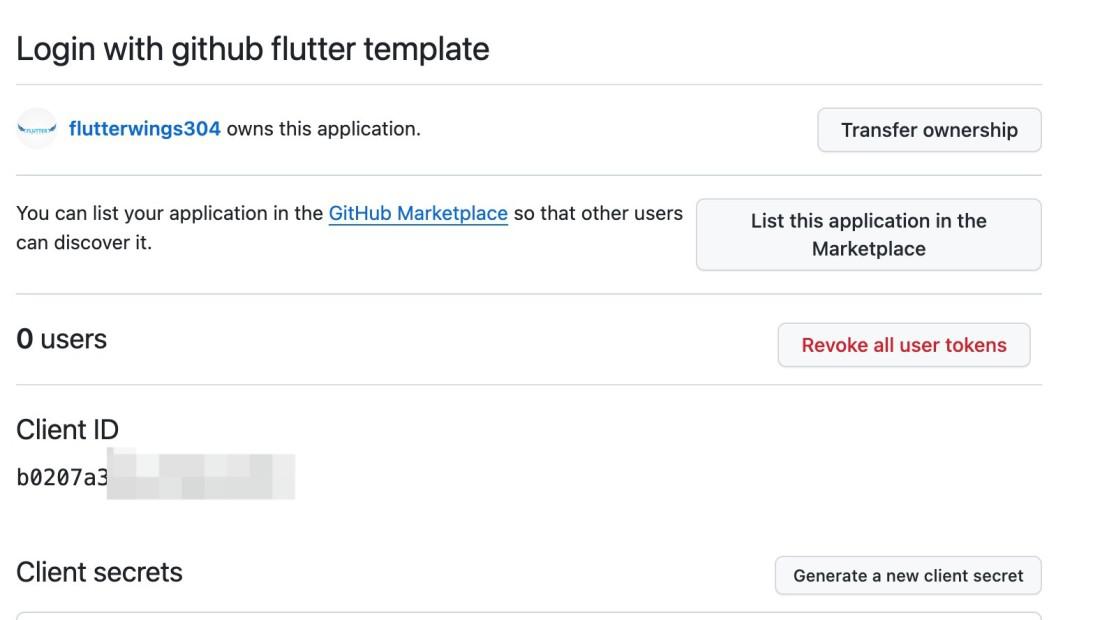
Task: Follow the GitHub Marketplace link
Action: (x=418, y=213)
